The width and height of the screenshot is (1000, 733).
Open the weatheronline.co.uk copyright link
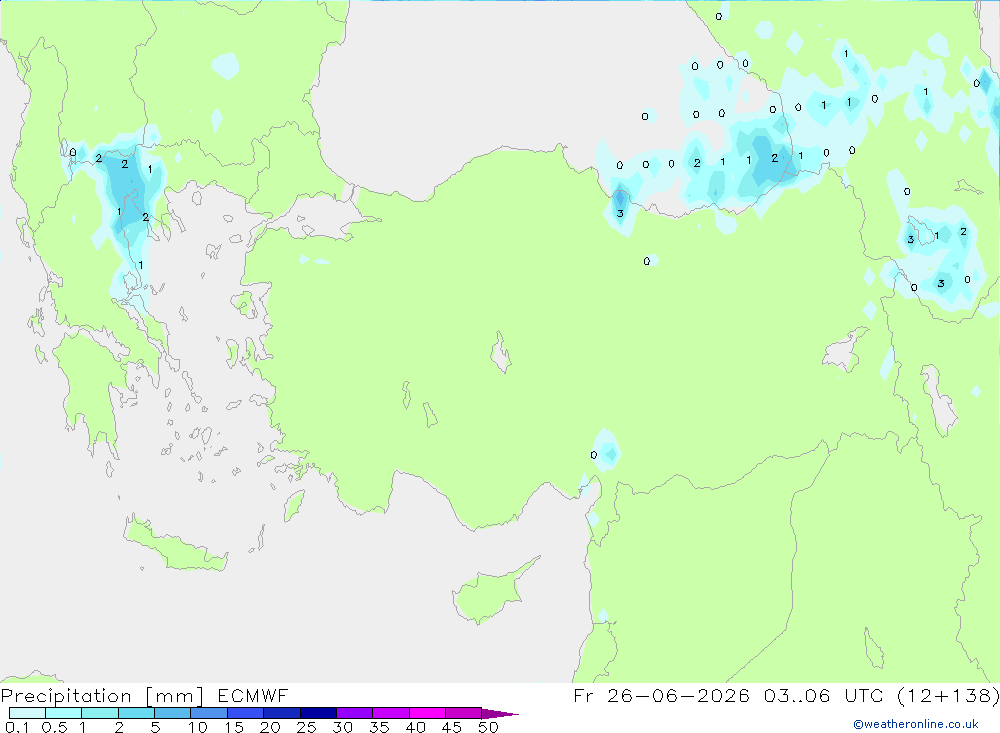(x=916, y=724)
